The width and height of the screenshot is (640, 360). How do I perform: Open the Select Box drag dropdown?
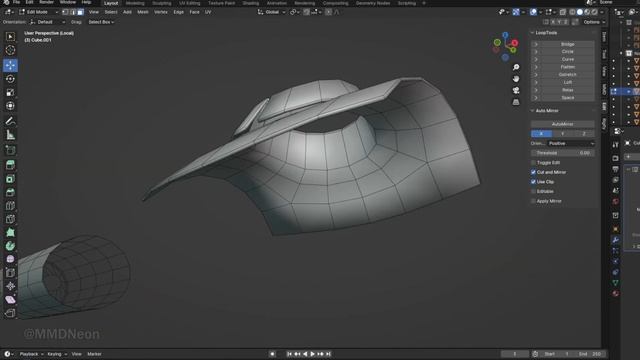(x=101, y=22)
